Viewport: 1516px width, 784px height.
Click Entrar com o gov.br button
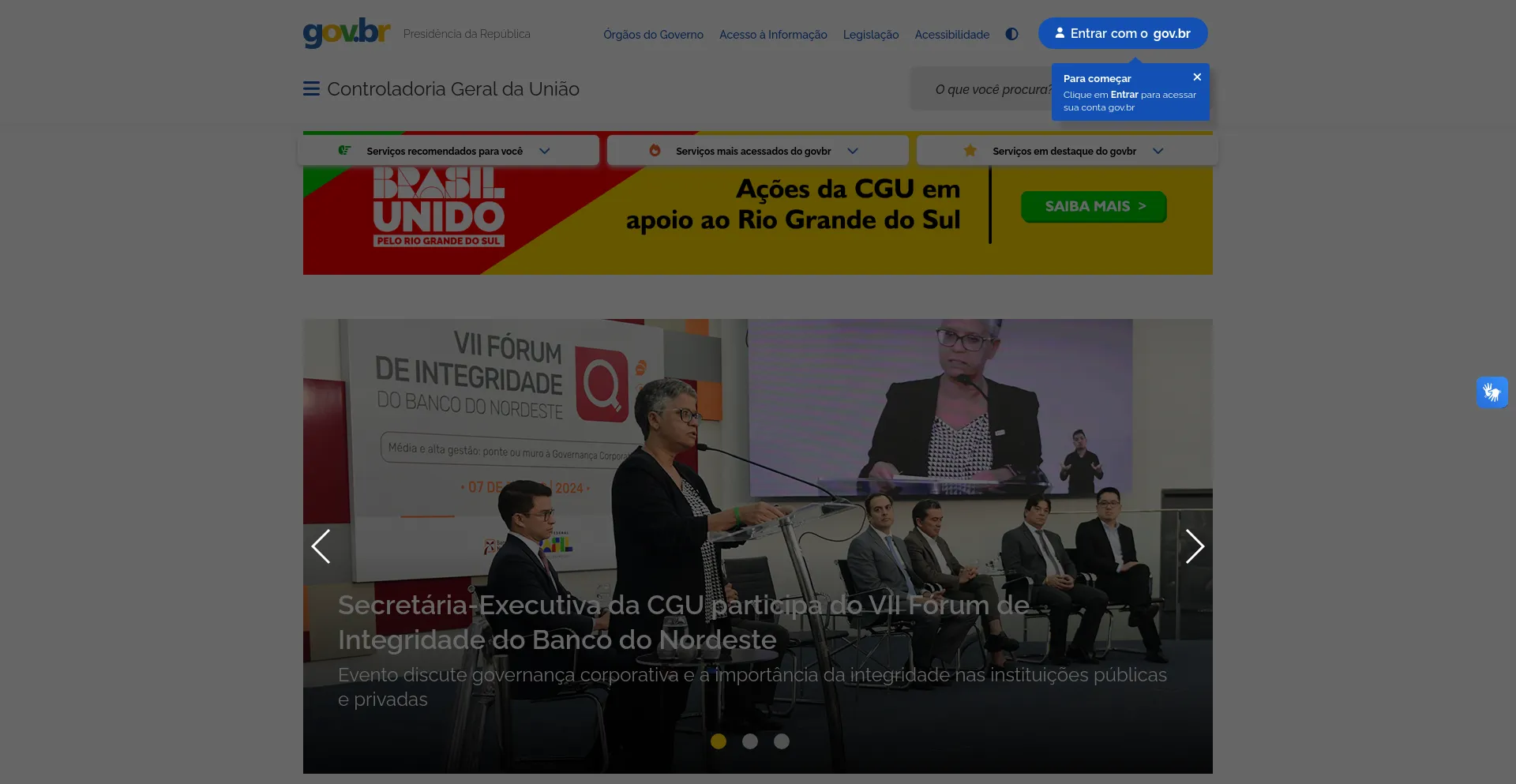[1123, 33]
